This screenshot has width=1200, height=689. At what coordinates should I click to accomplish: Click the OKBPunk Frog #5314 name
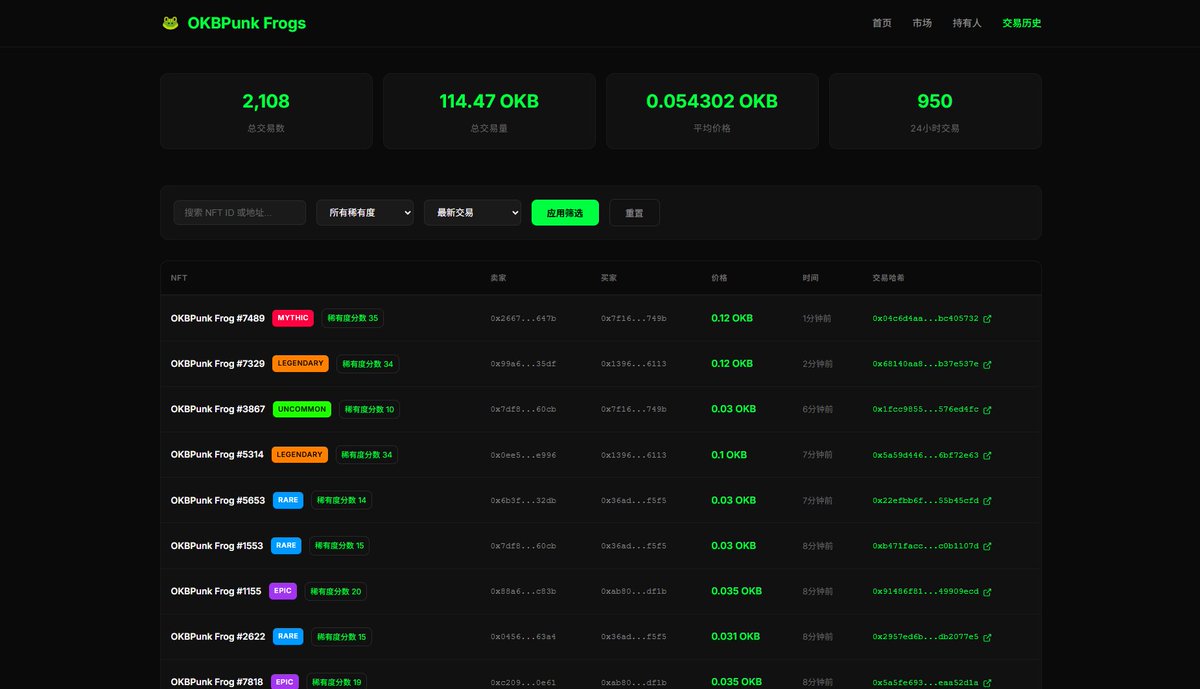(x=217, y=454)
